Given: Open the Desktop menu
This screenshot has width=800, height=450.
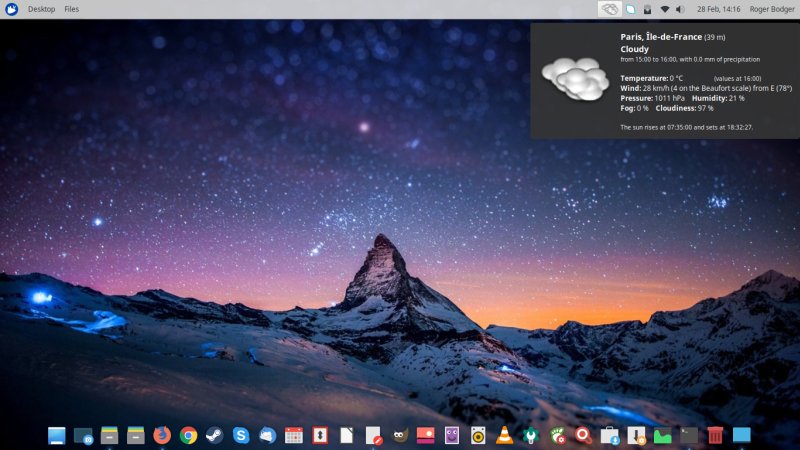Looking at the screenshot, I should pos(42,9).
